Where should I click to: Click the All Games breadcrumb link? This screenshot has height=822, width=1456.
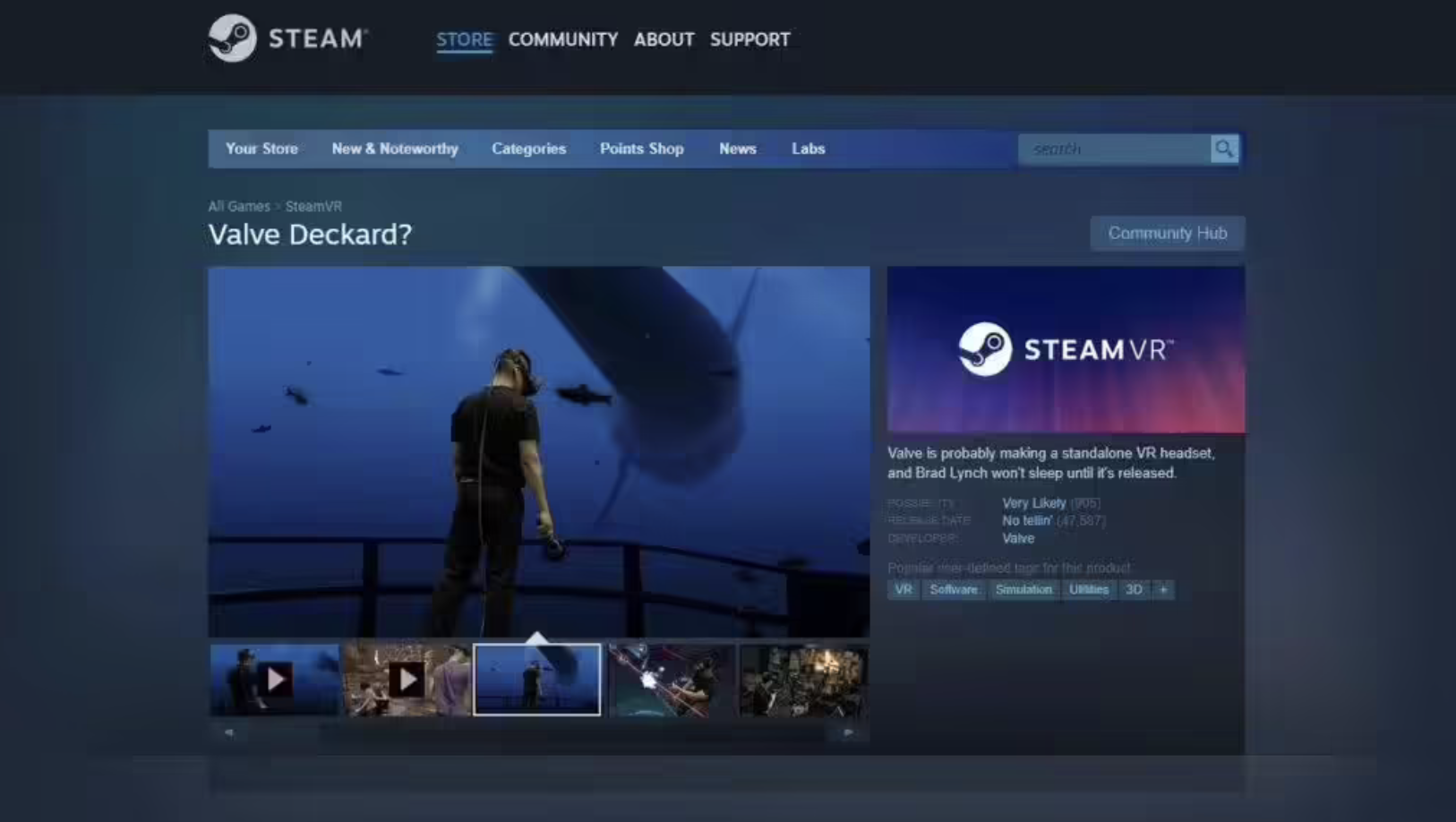(239, 206)
